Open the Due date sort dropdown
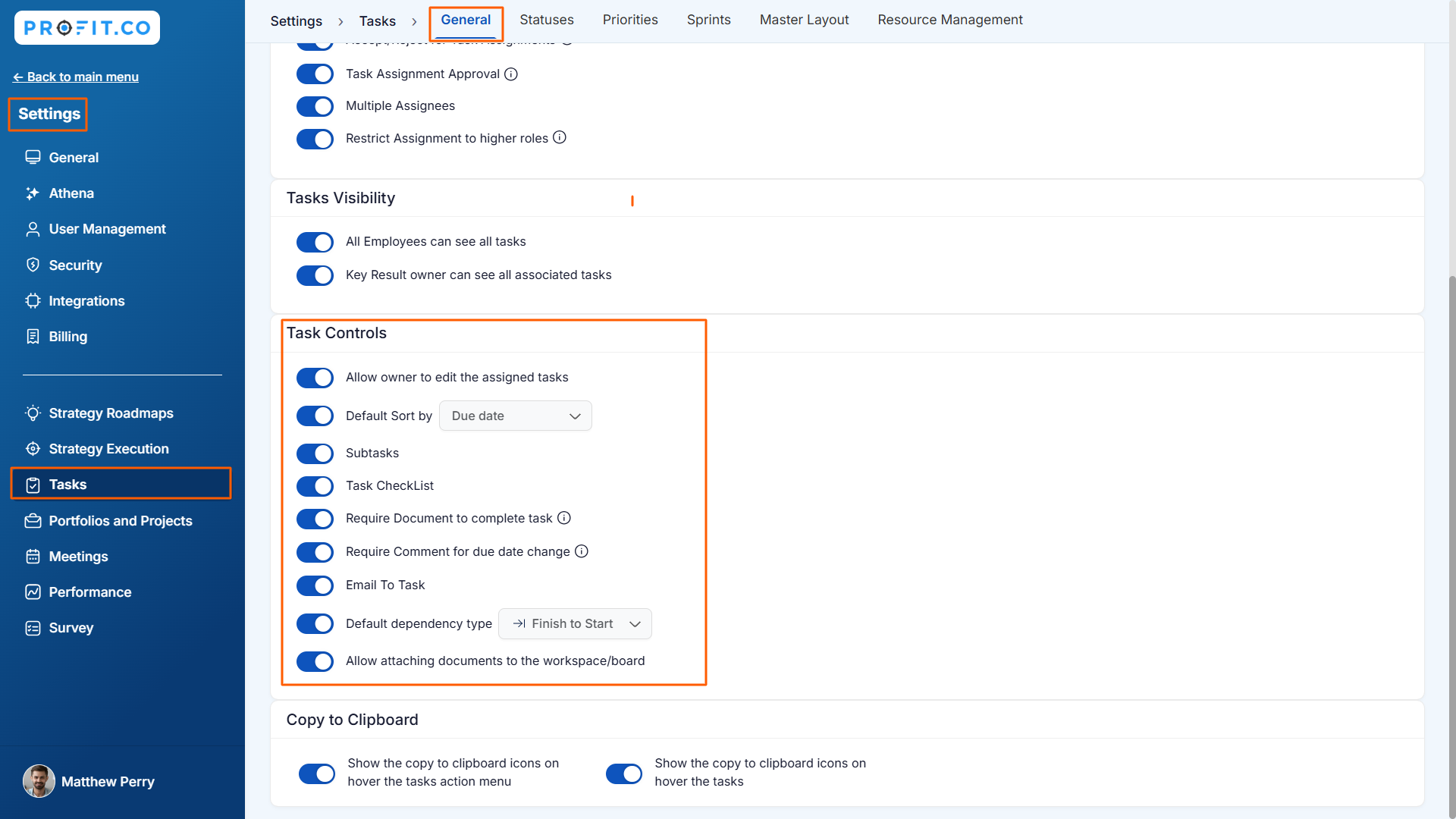The image size is (1456, 819). click(x=516, y=416)
